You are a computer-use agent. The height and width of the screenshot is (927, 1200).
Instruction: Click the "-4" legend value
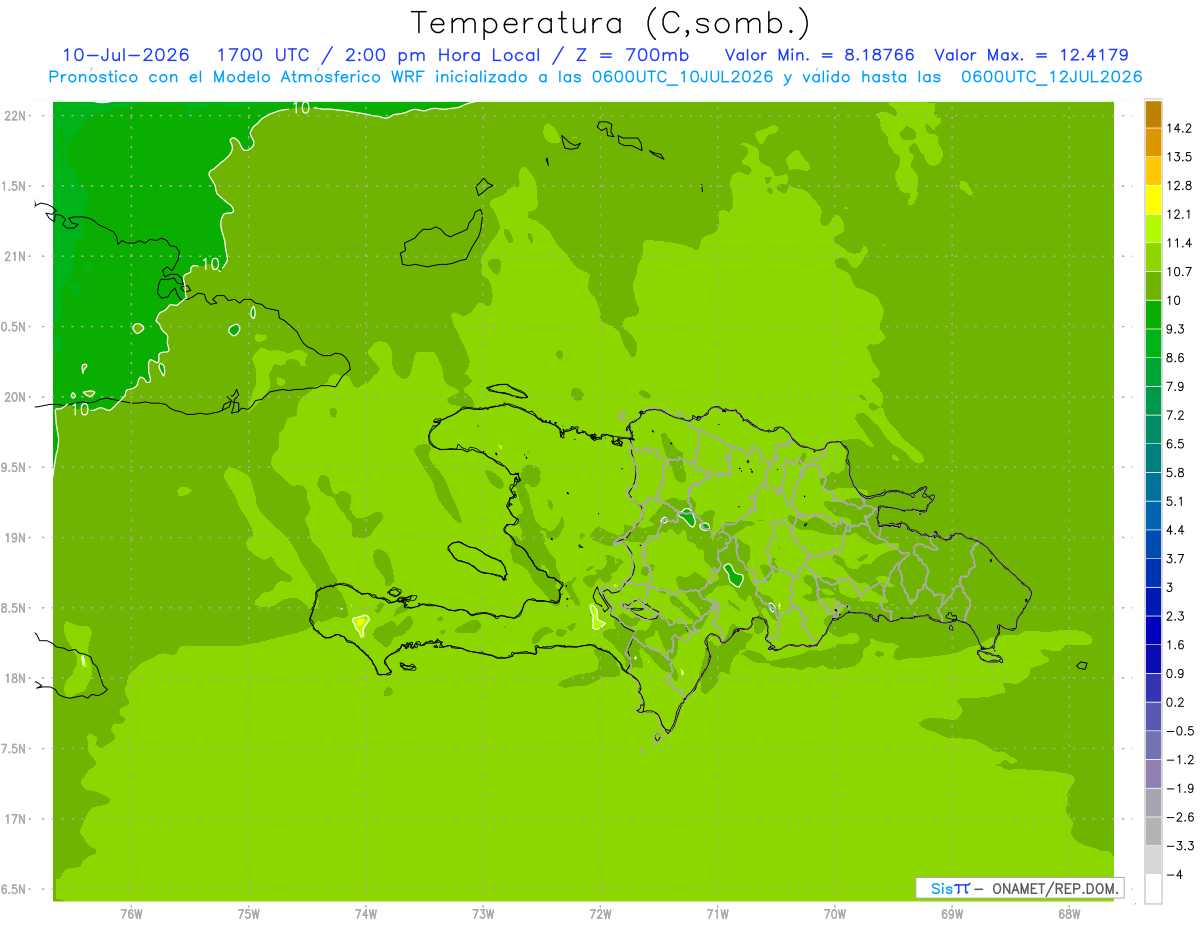[1176, 875]
